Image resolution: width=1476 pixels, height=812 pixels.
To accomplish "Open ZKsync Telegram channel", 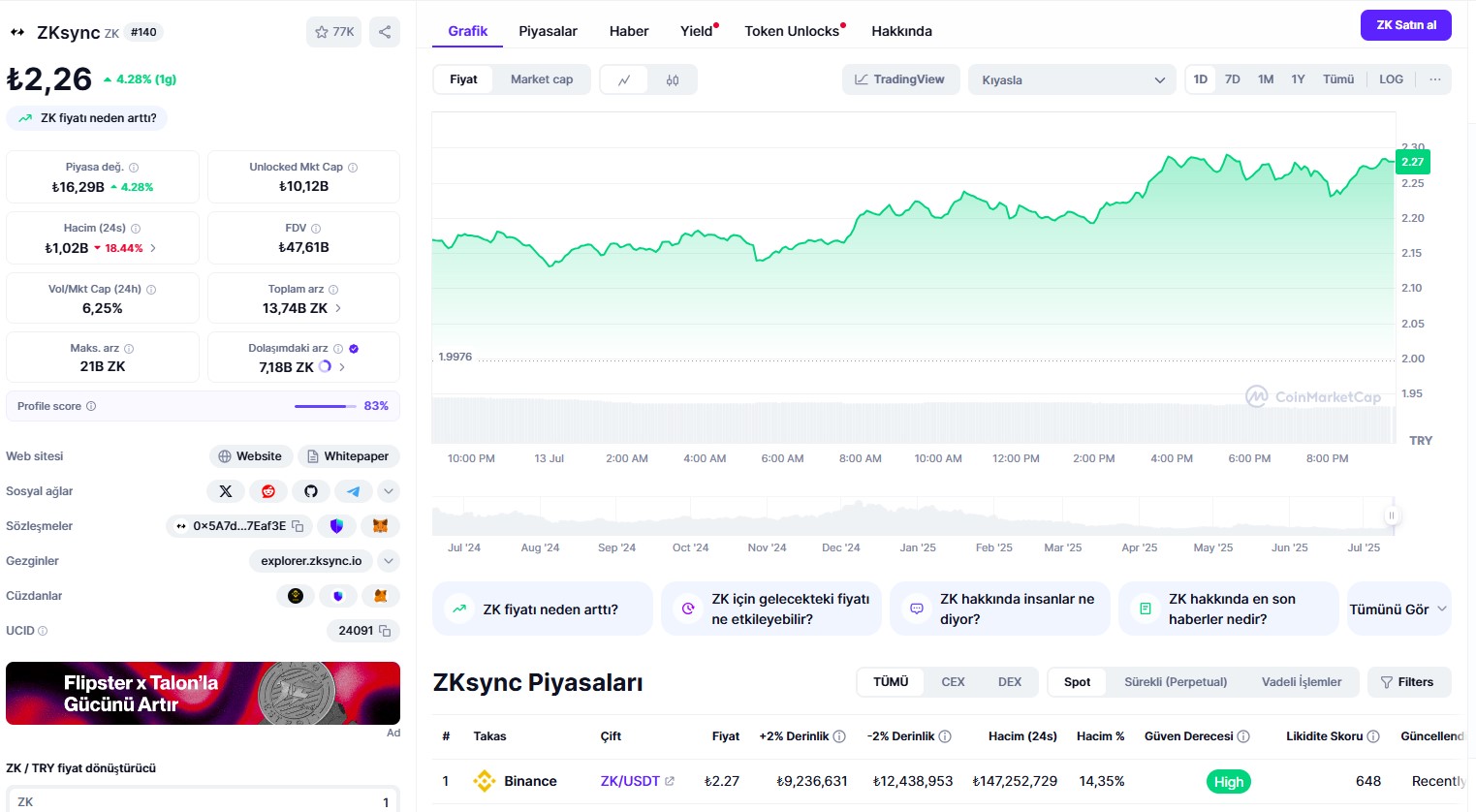I will click(x=354, y=491).
